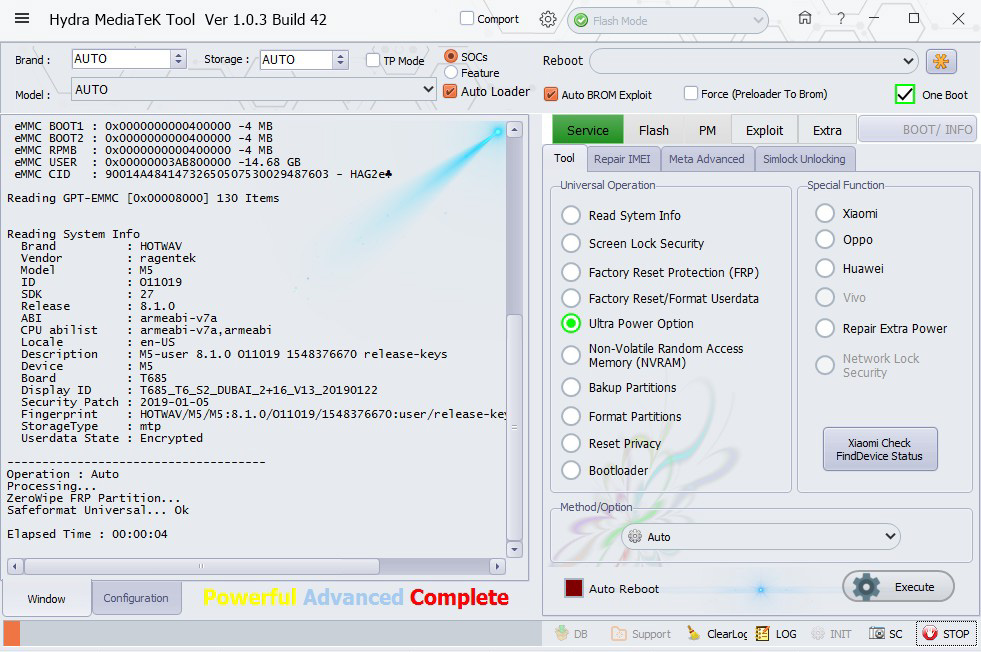Clear the log with ClearLog
Image resolution: width=981 pixels, height=652 pixels.
[716, 634]
